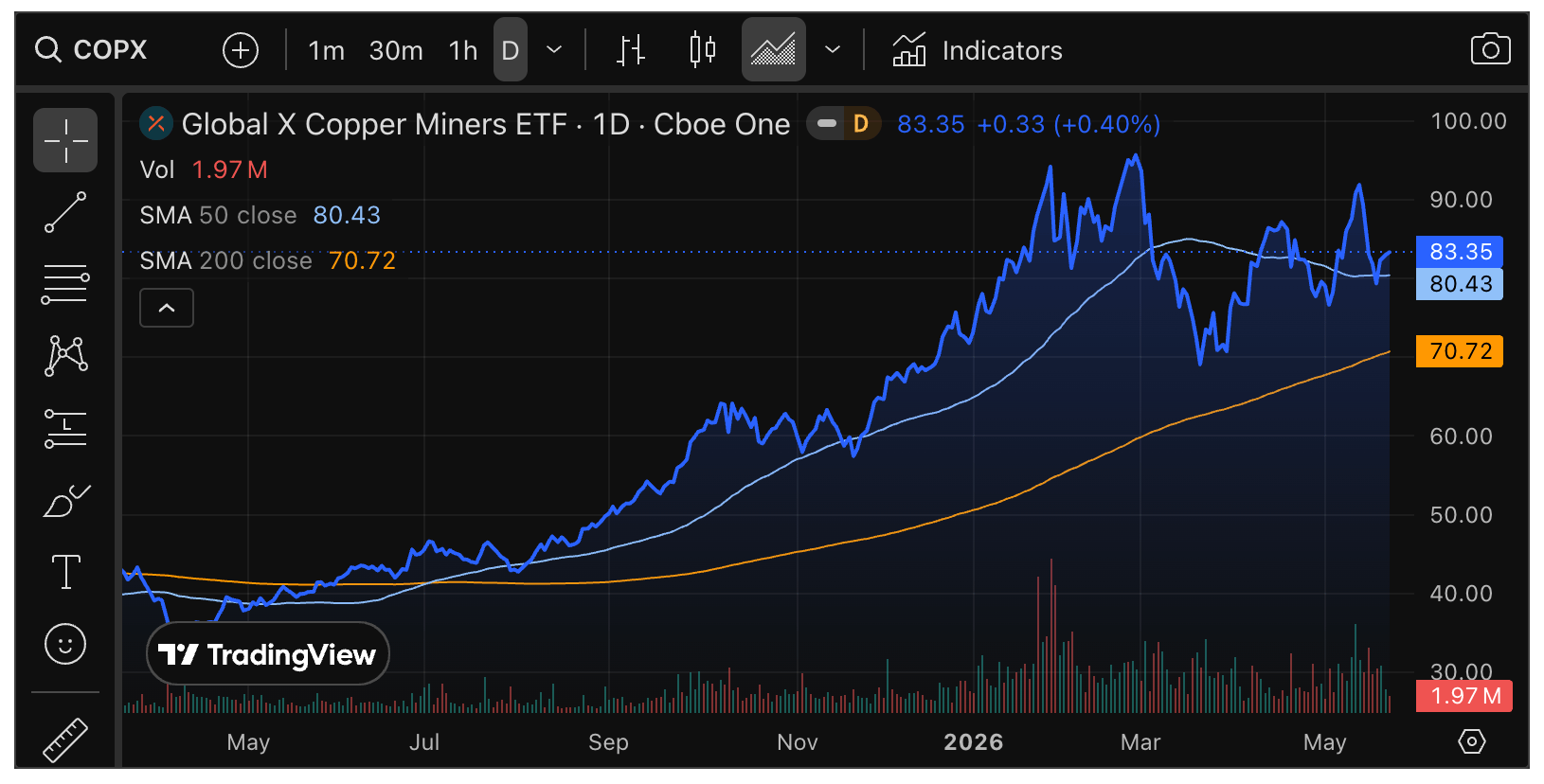Select the 1h timeframe
This screenshot has width=1544, height=784.
[463, 50]
